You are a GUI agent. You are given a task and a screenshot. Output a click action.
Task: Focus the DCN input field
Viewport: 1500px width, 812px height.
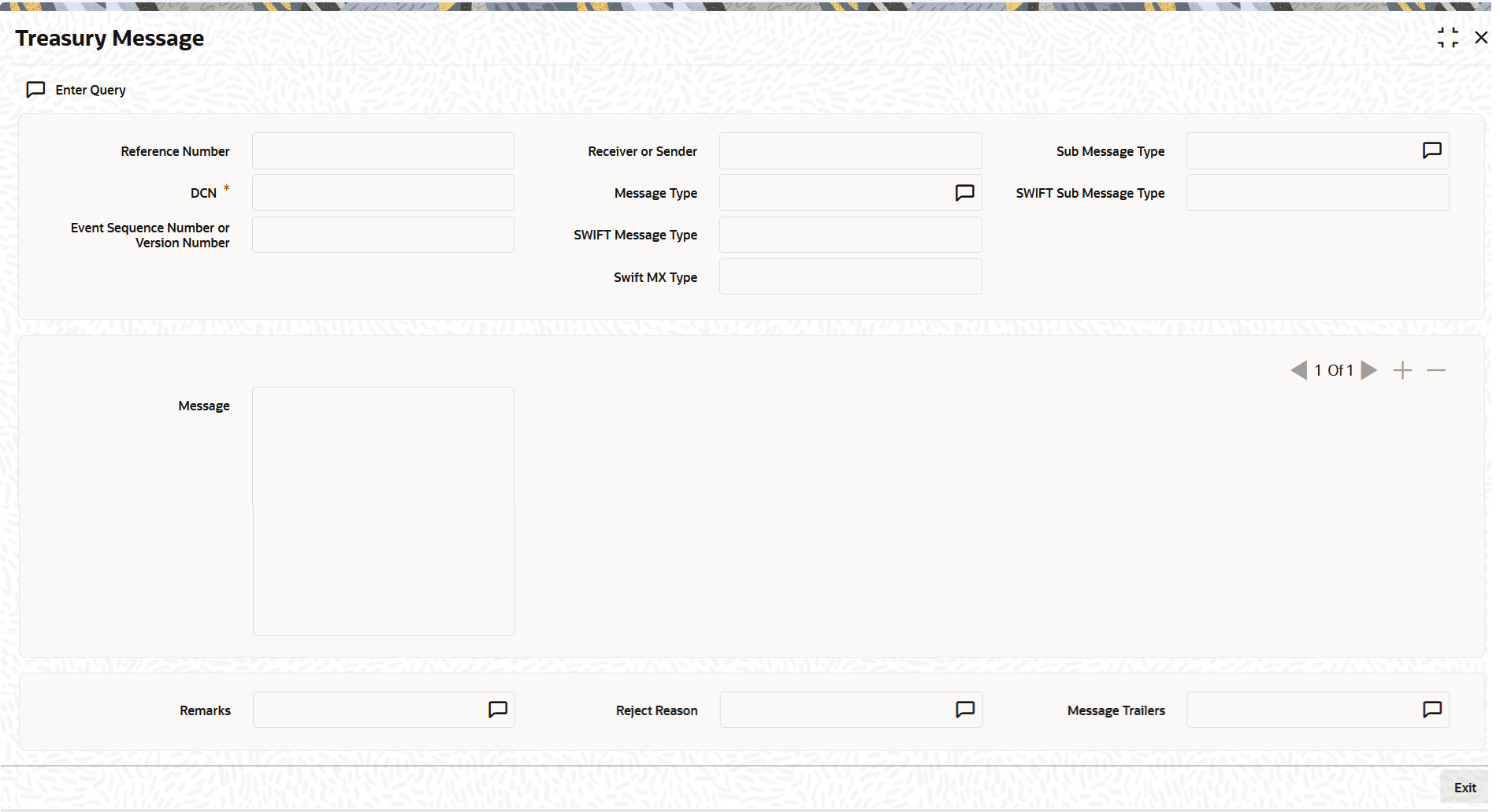pyautogui.click(x=383, y=193)
